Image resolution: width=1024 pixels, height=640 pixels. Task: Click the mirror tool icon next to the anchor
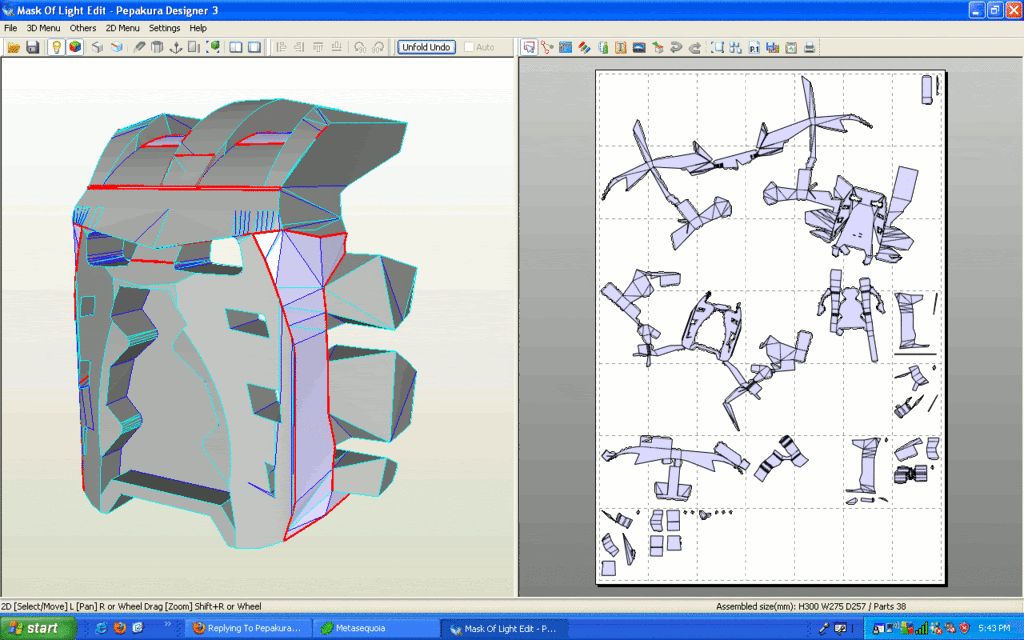click(x=194, y=47)
